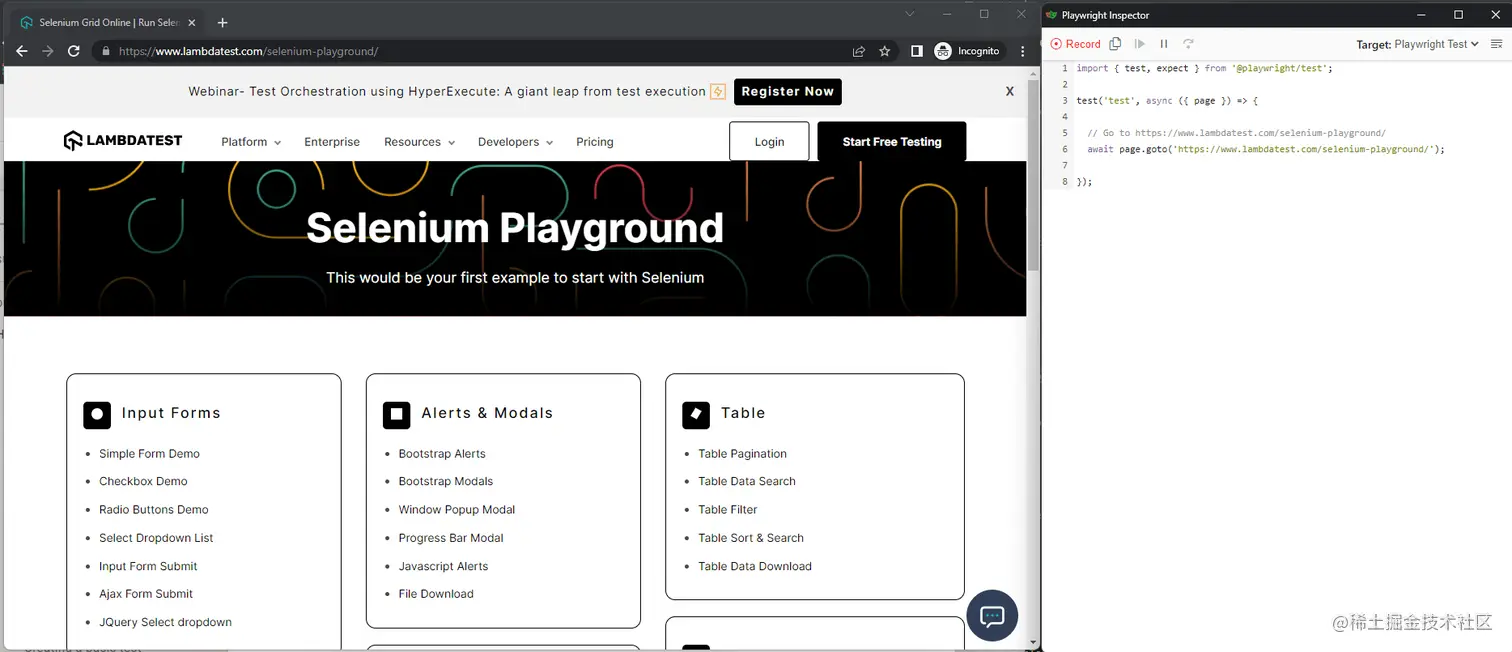Click the side panel icon in Chrome toolbar
1512x652 pixels.
tap(917, 51)
